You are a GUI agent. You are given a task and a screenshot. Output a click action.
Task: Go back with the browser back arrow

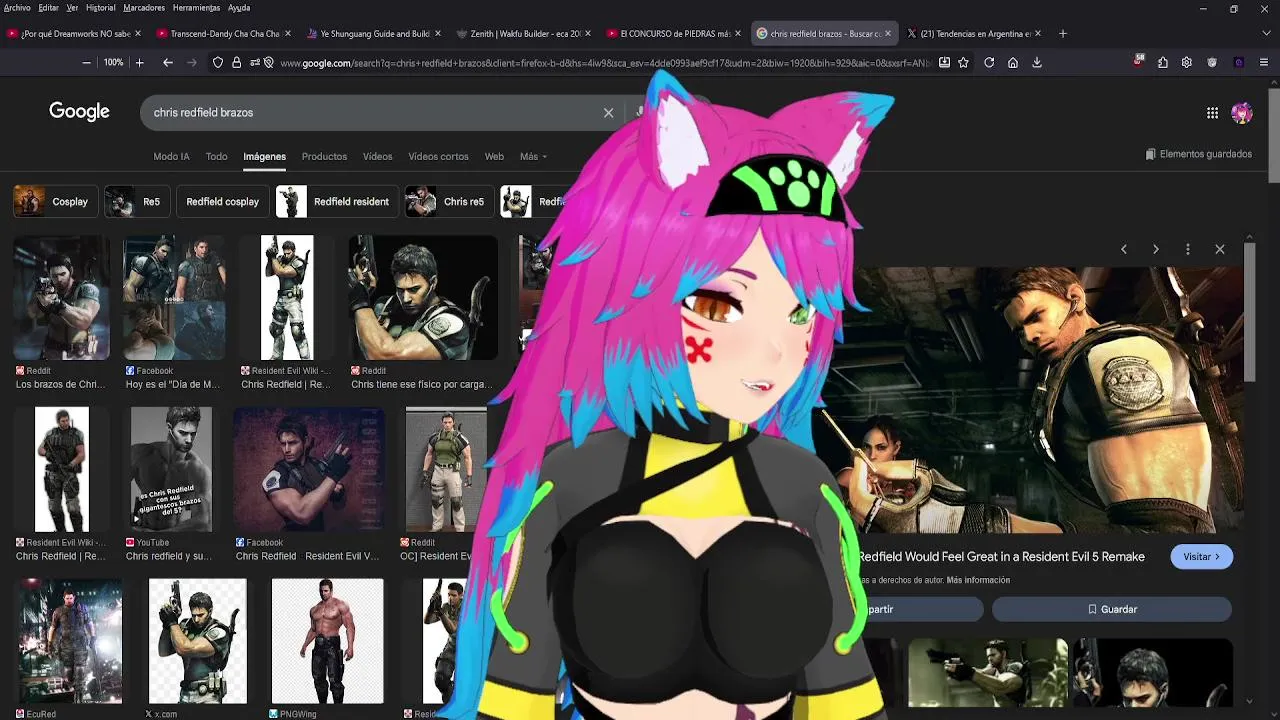(x=168, y=62)
